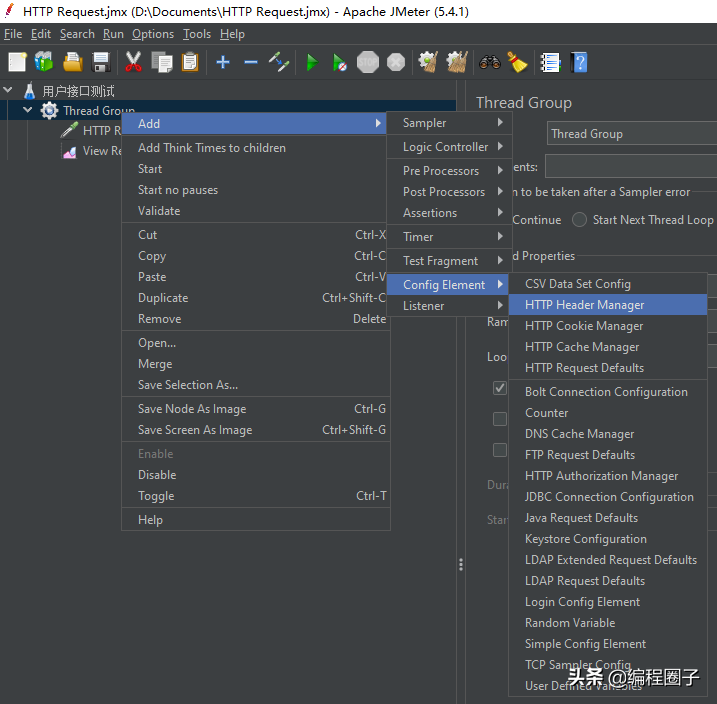Click Remove in the context menu

tap(255, 319)
